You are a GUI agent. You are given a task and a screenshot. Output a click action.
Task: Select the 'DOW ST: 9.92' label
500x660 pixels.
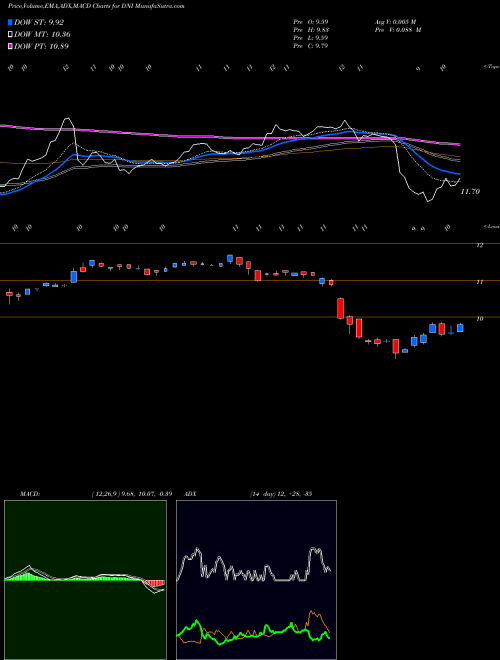[39, 22]
